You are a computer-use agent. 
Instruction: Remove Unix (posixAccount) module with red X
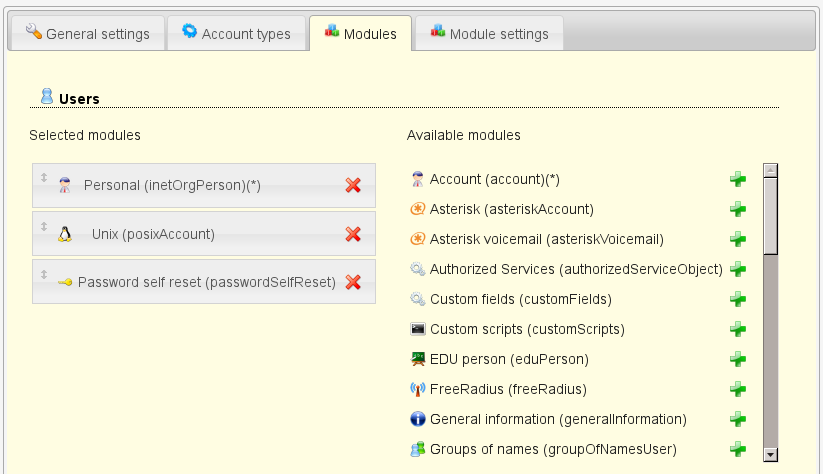(x=352, y=234)
